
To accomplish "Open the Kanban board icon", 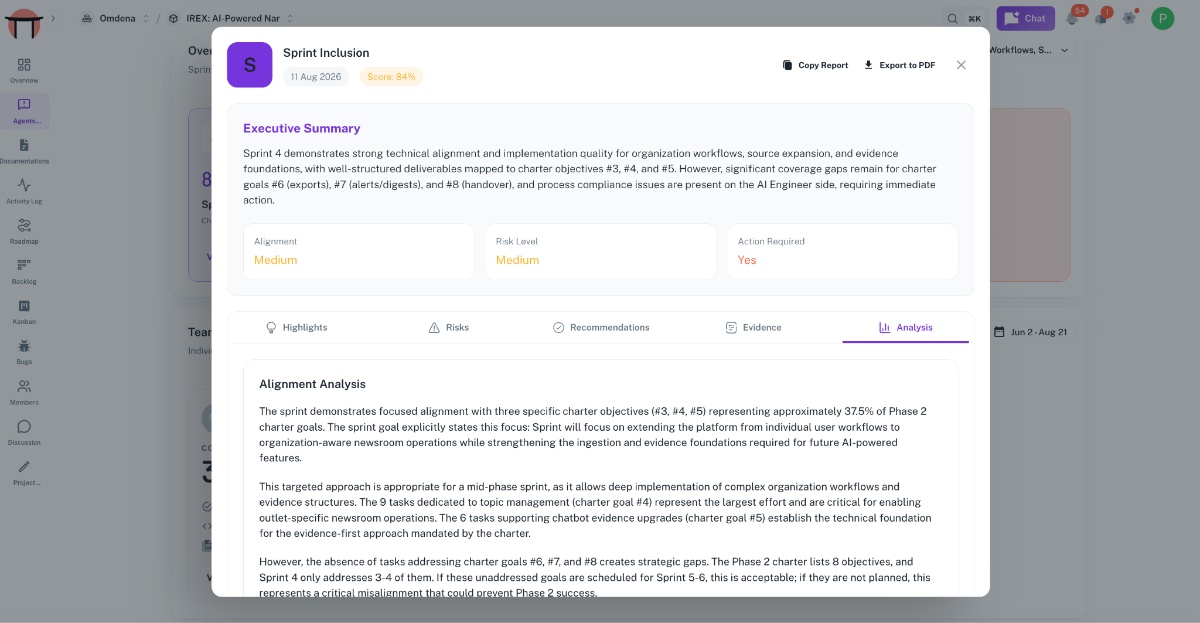I will pos(24,312).
